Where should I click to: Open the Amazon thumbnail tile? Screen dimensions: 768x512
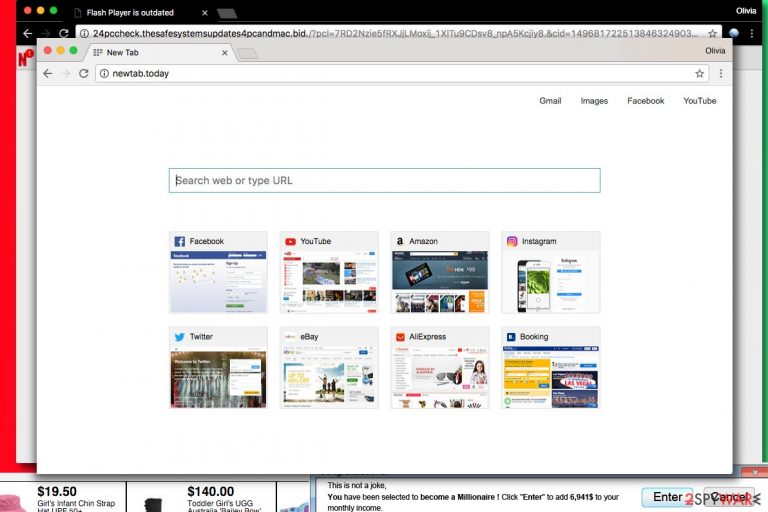coord(440,272)
